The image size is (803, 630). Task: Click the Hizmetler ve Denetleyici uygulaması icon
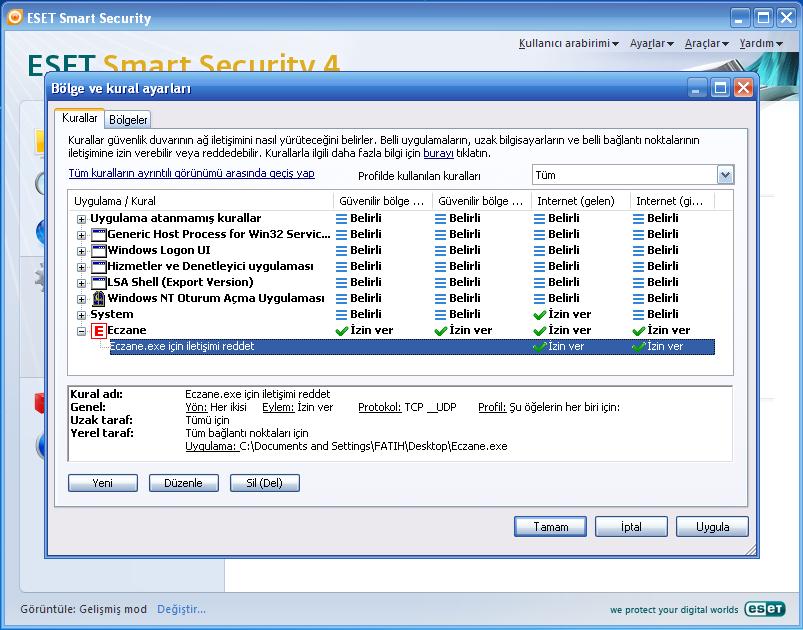click(98, 267)
